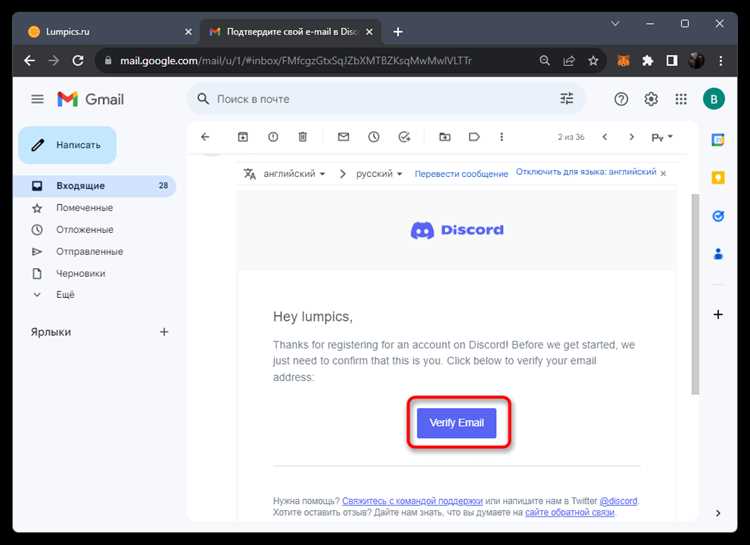The width and height of the screenshot is (750, 545).
Task: Go to newer email arrow
Action: tap(605, 137)
